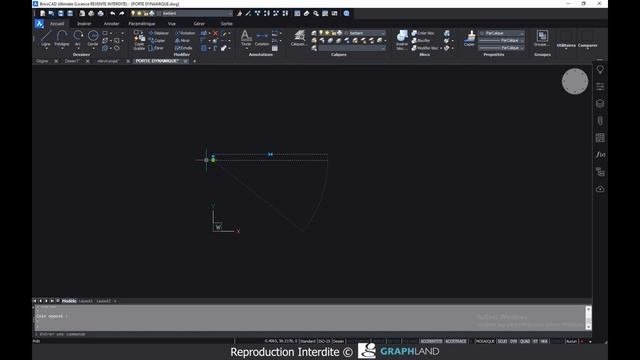Open the Help globe icon
This screenshot has width=640, height=360.
pyautogui.click(x=347, y=13)
